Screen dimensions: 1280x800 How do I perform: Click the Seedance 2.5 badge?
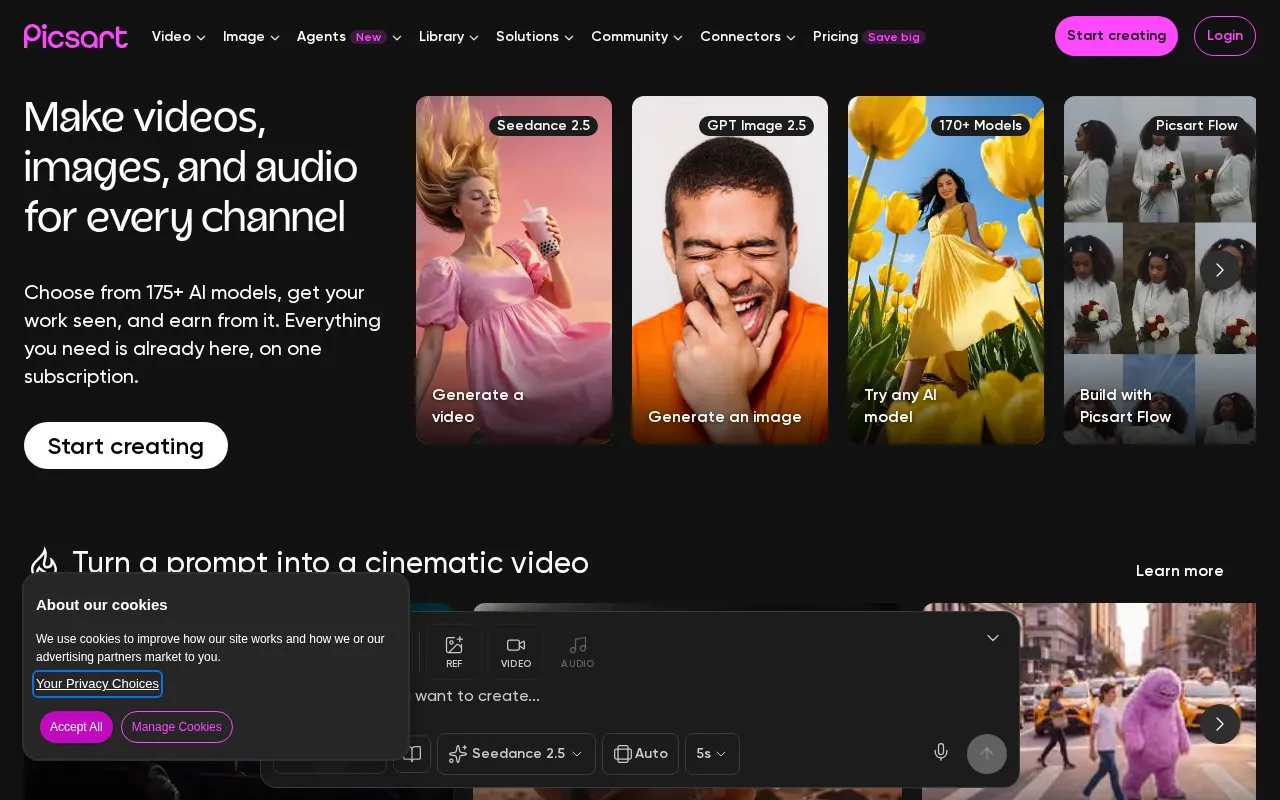(x=544, y=125)
